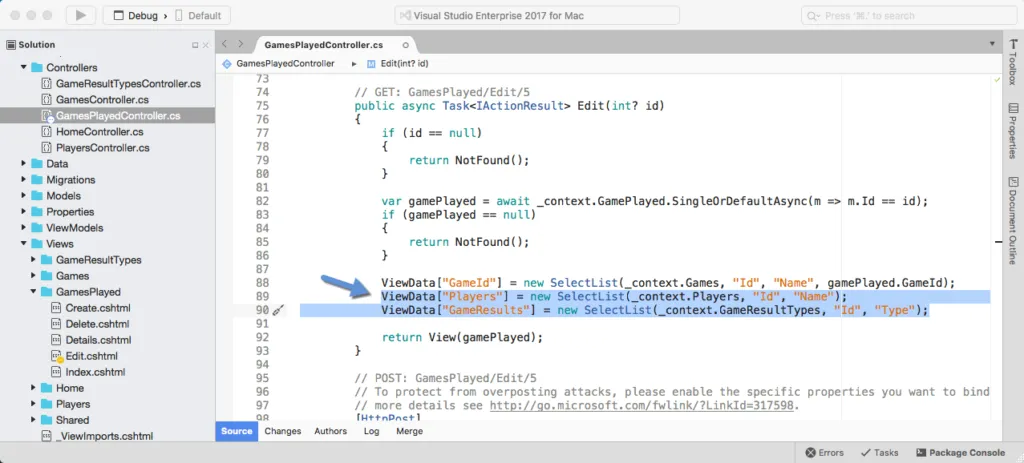
Task: Expand the GameResultTypes views folder
Action: pos(33,260)
